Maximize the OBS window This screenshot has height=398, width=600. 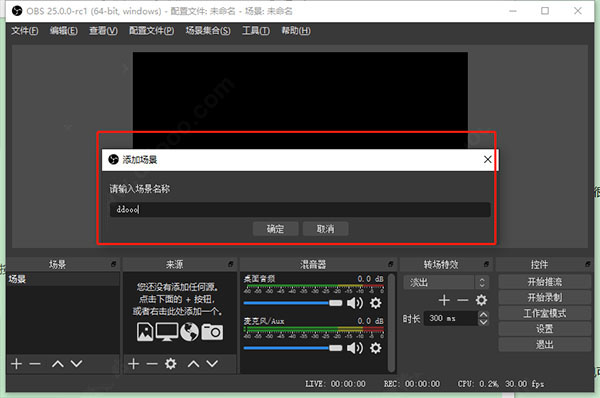[x=545, y=11]
